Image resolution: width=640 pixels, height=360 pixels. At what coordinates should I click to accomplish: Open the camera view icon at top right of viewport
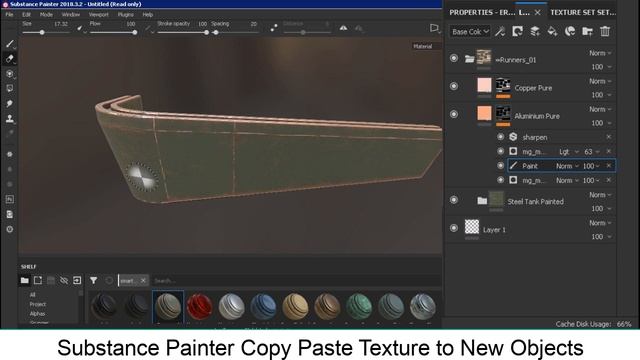pos(434,28)
